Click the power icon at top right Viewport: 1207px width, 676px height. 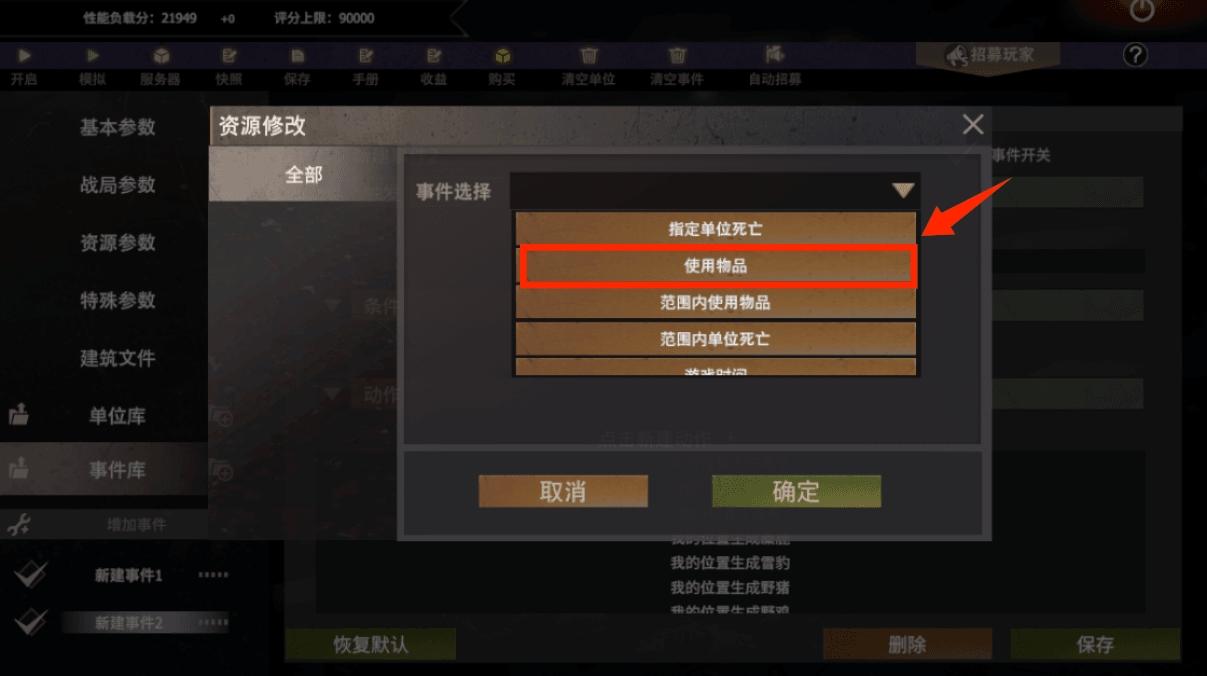click(x=1141, y=11)
